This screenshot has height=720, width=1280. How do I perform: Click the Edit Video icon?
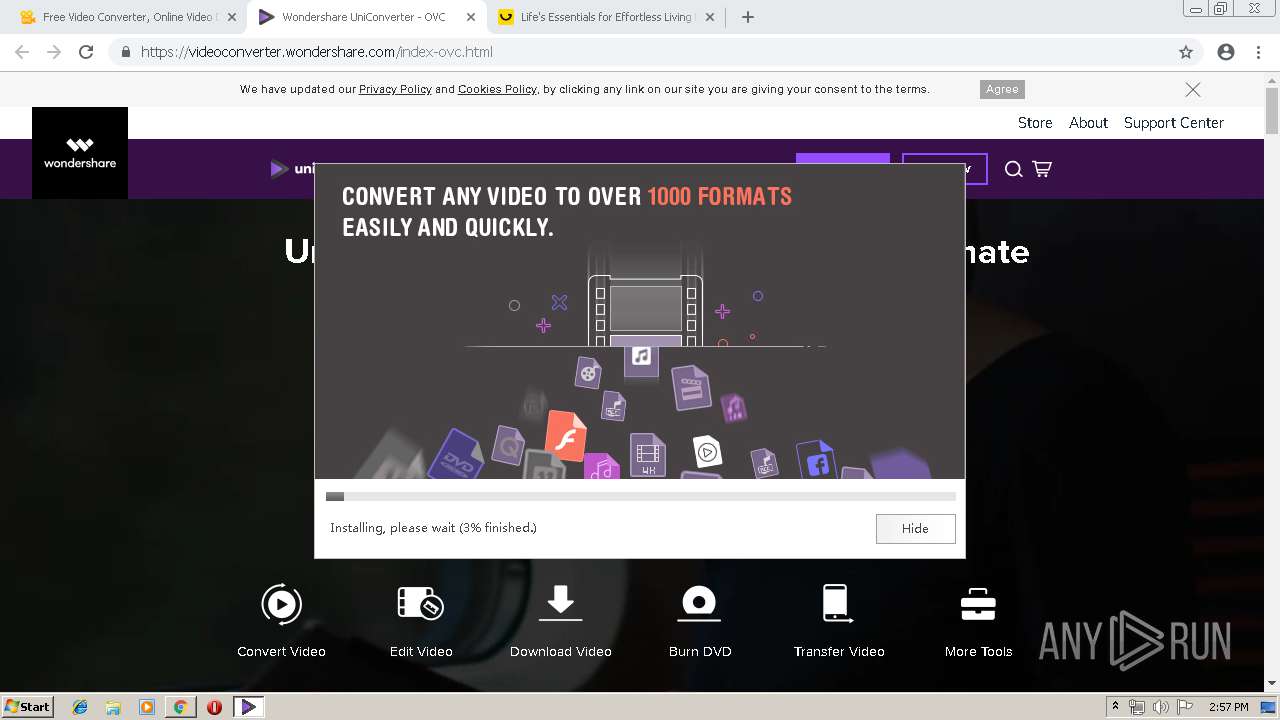(421, 603)
